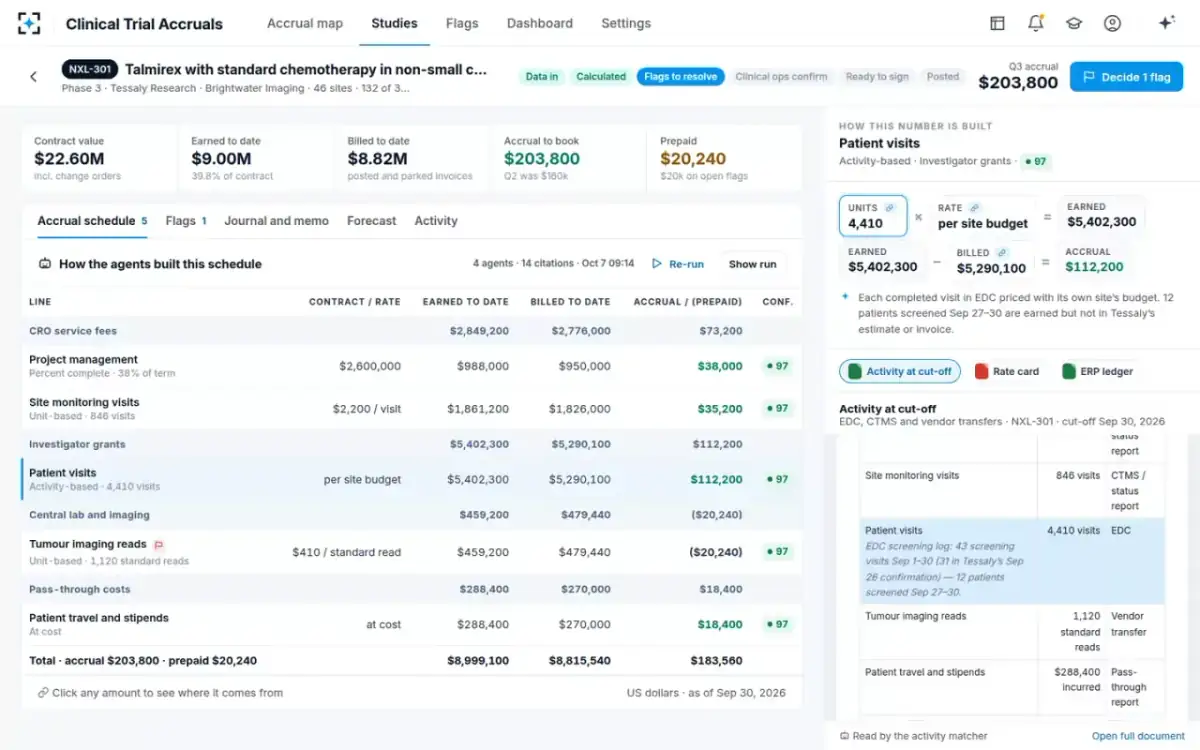Click the Show run button

tap(752, 264)
